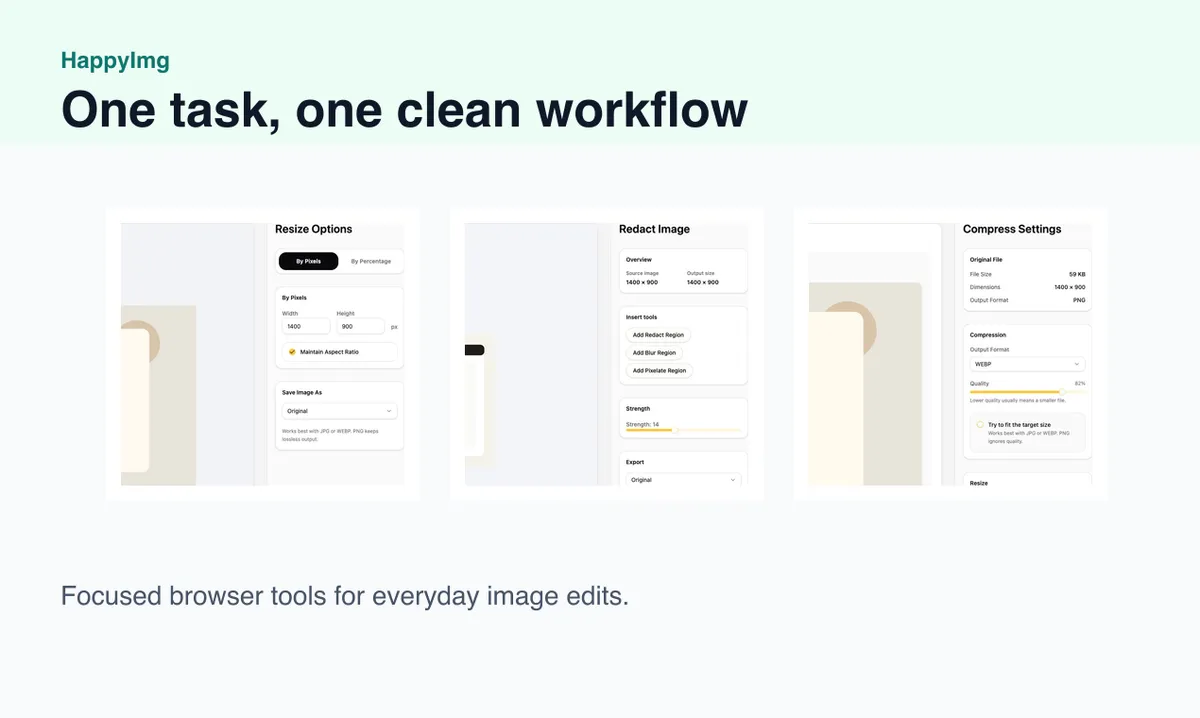The height and width of the screenshot is (718, 1200).
Task: Click the dark label in the Redact preview
Action: pos(475,350)
